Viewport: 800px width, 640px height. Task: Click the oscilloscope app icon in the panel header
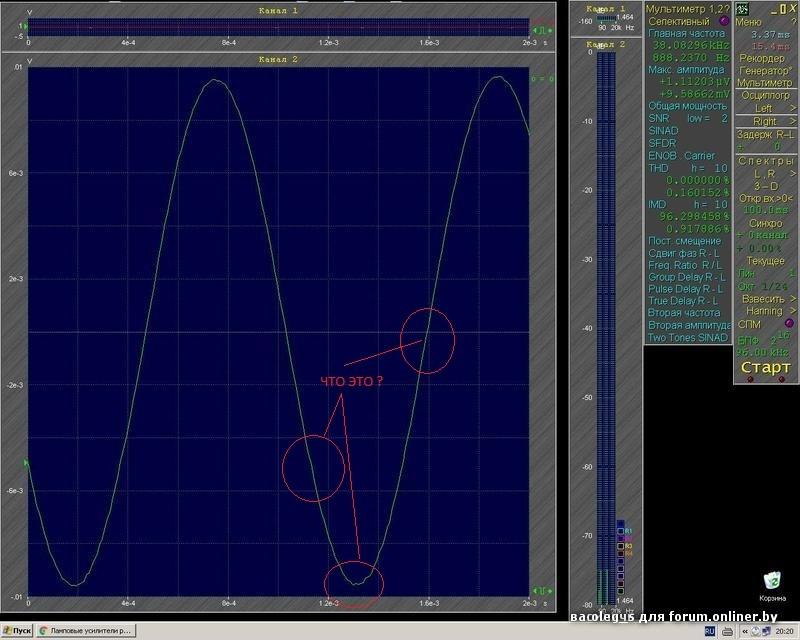(742, 8)
